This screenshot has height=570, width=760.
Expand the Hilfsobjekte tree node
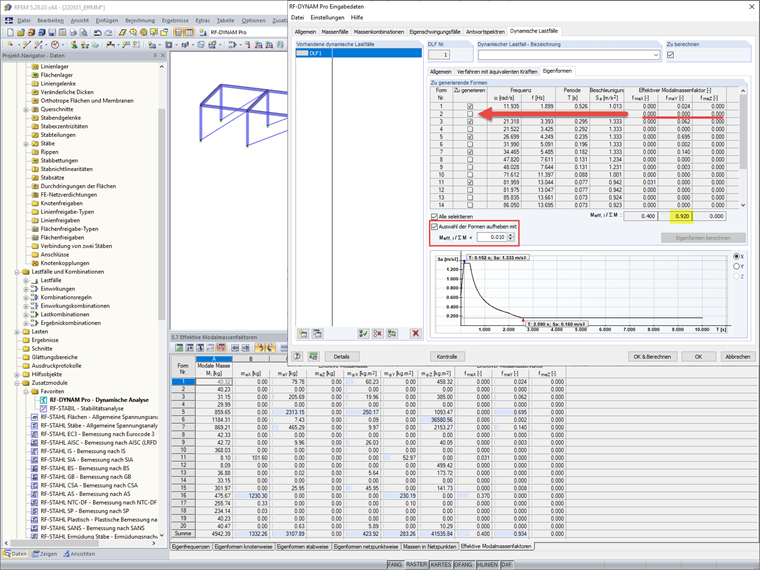[17, 375]
